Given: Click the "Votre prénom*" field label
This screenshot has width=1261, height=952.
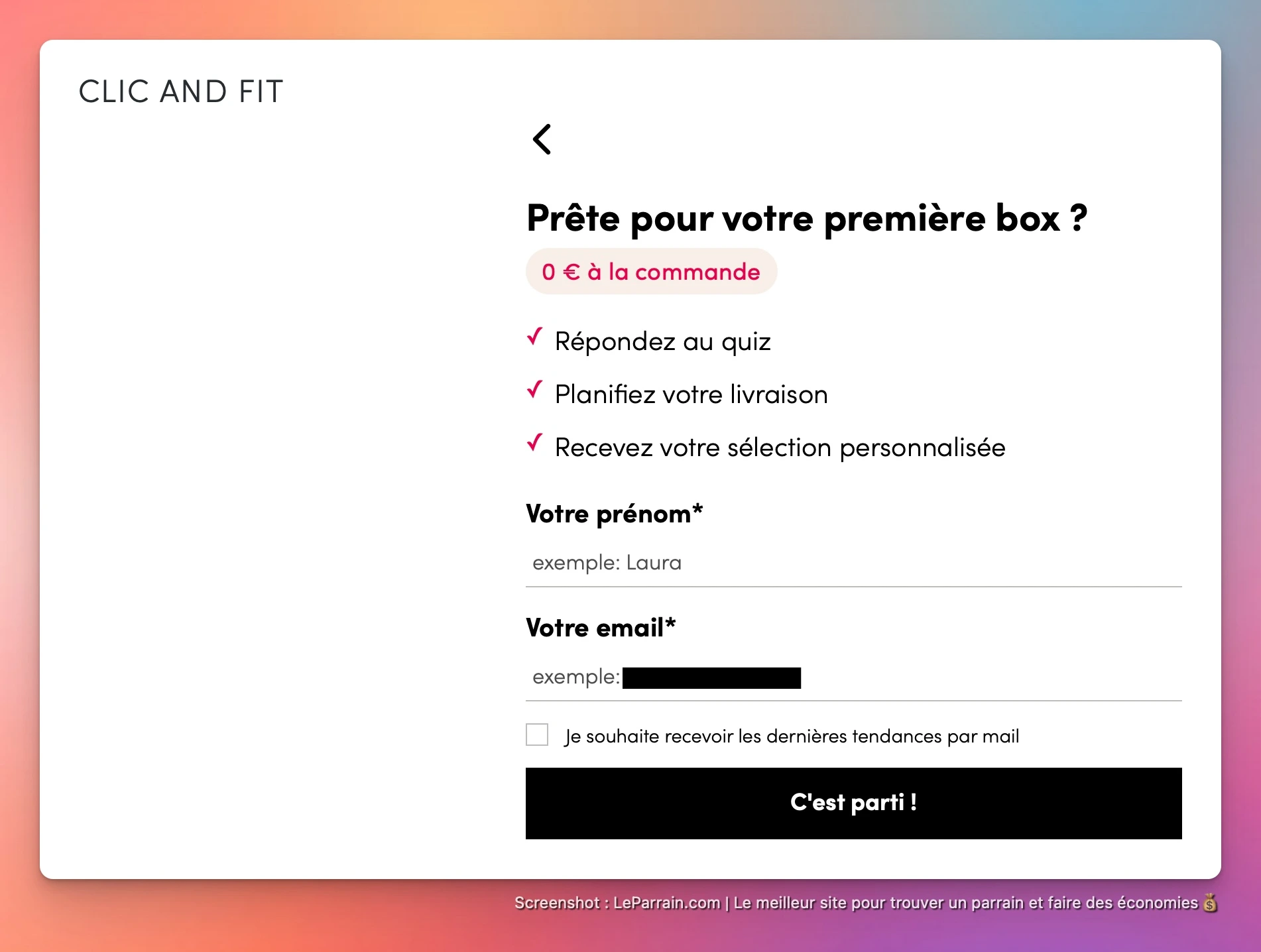Looking at the screenshot, I should (x=614, y=514).
